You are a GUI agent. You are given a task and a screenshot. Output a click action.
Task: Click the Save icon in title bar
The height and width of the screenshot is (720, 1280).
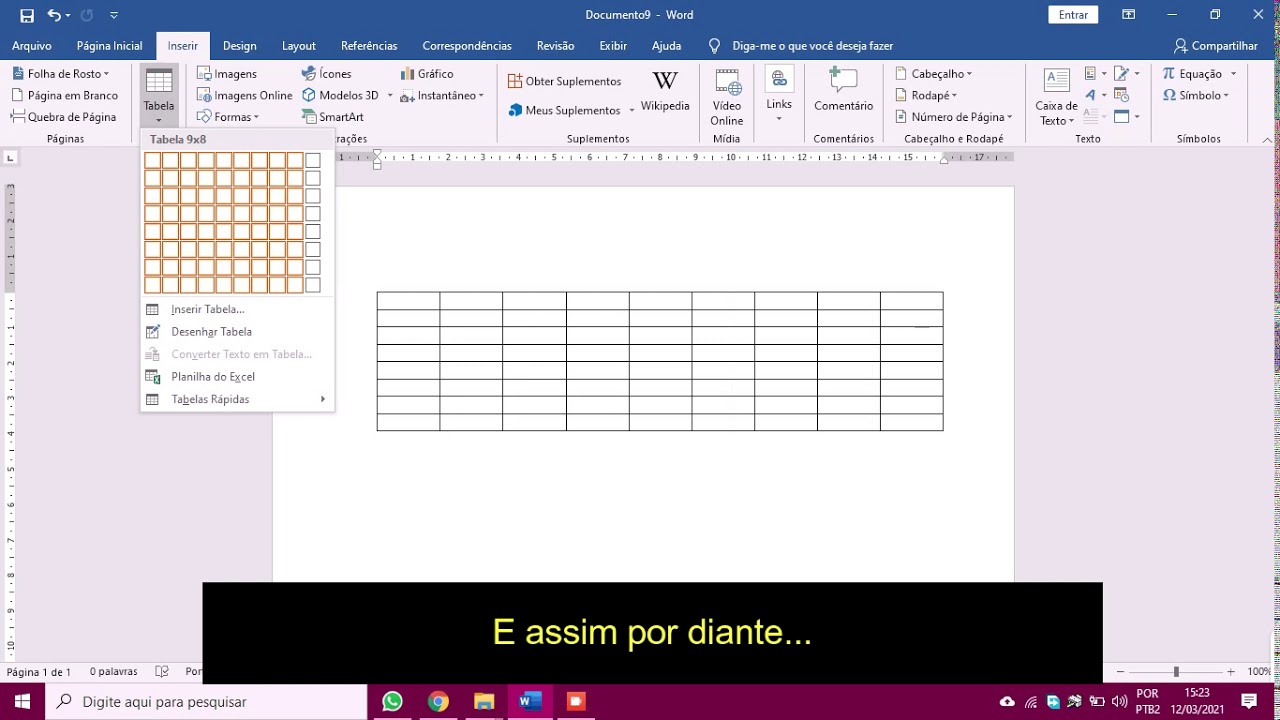(27, 15)
